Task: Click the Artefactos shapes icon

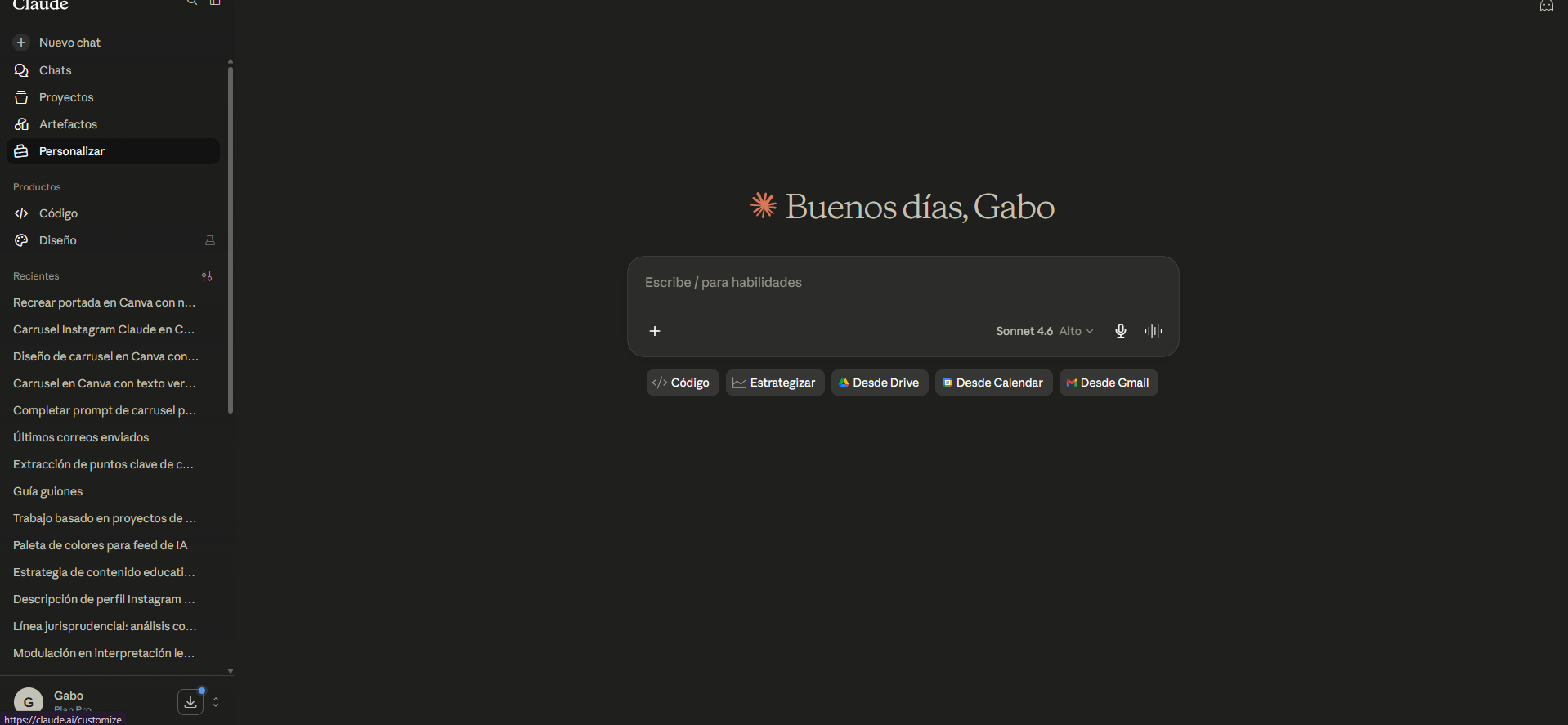Action: tap(21, 124)
